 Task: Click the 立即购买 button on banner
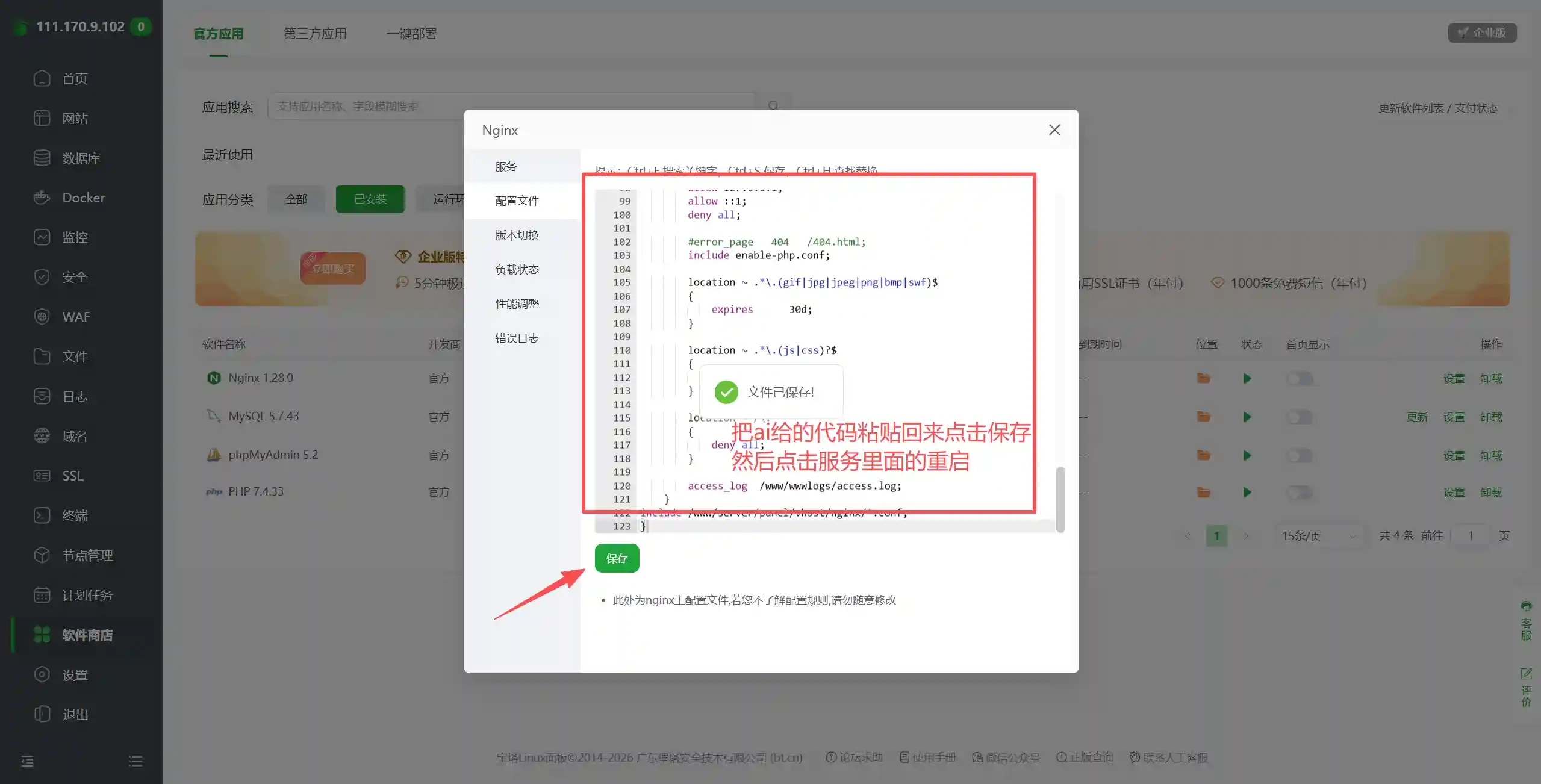(x=332, y=269)
